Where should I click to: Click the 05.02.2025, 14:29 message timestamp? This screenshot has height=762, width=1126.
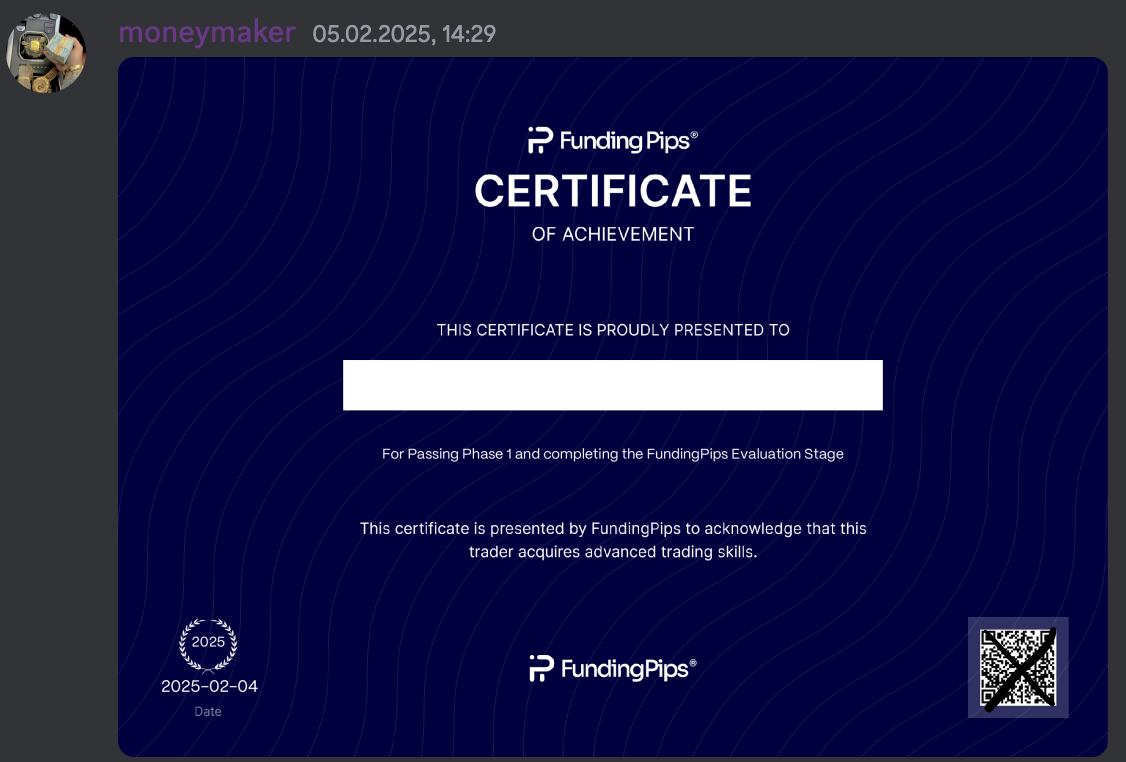[x=404, y=34]
